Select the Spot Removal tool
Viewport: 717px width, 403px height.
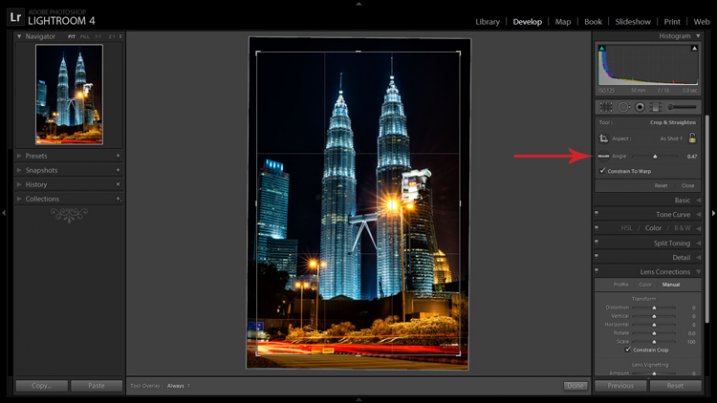(622, 106)
